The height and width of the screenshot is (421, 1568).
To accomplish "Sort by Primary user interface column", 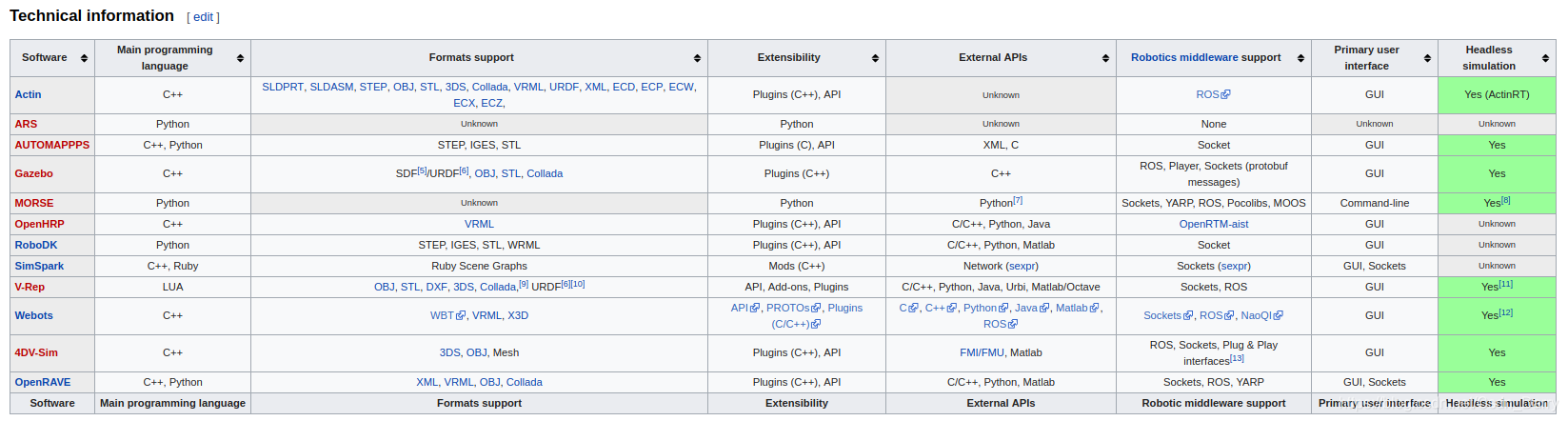I will (1427, 58).
